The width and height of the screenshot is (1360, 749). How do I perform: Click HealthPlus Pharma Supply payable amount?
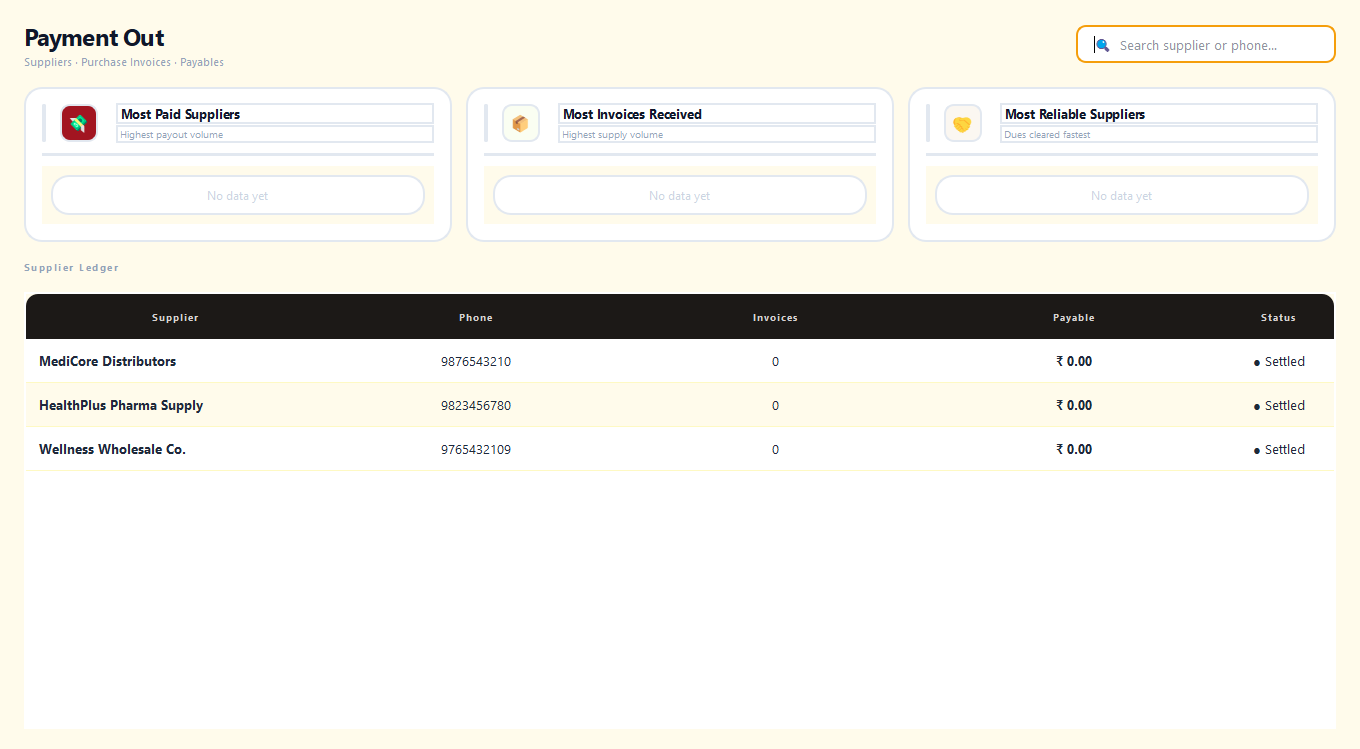1074,405
